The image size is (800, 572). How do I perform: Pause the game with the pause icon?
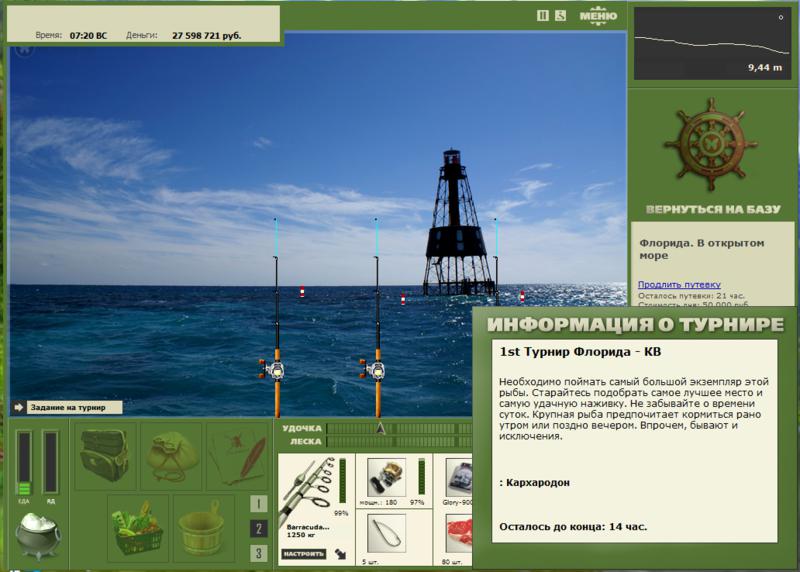click(542, 16)
